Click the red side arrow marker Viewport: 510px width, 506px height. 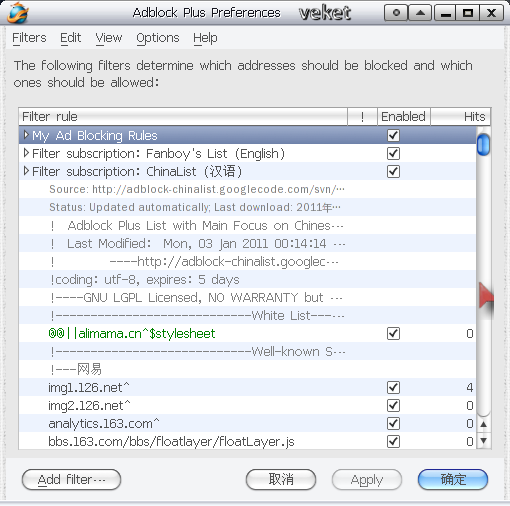tap(486, 296)
